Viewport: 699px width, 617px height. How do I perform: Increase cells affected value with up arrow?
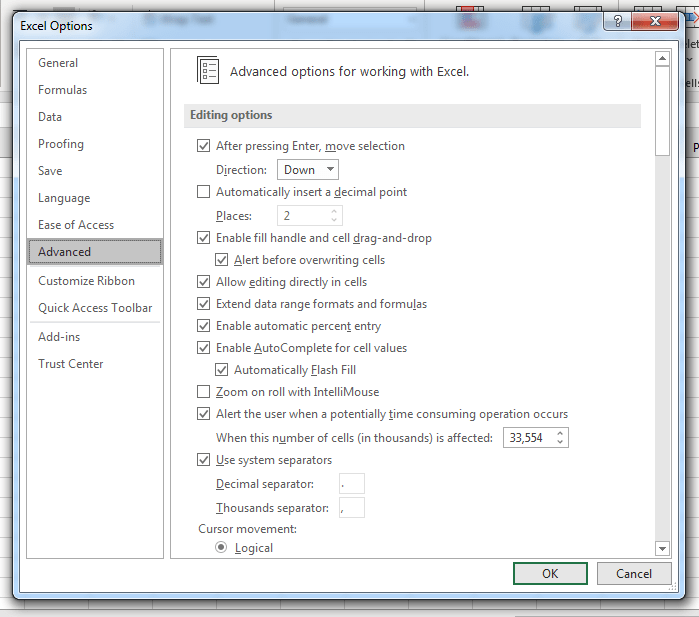click(560, 433)
